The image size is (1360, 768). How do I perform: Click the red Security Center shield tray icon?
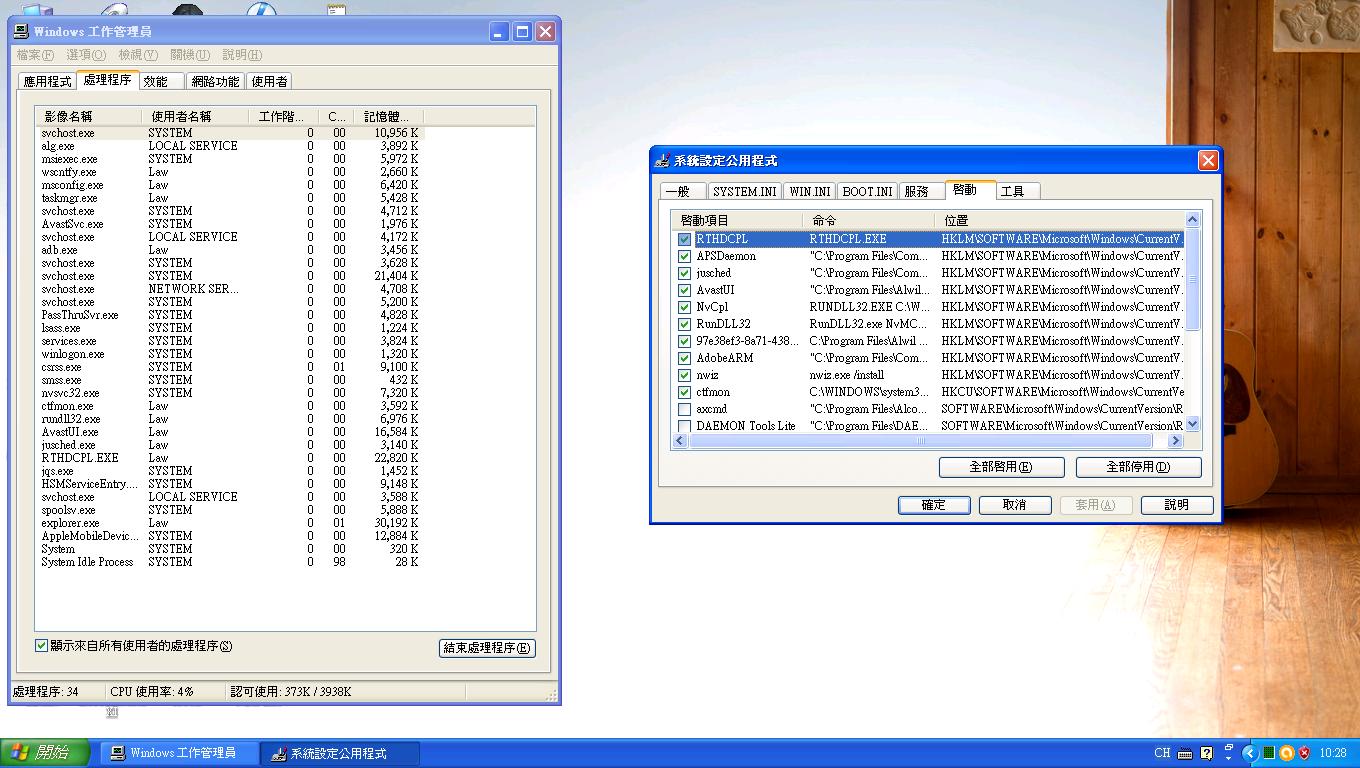[x=1304, y=753]
